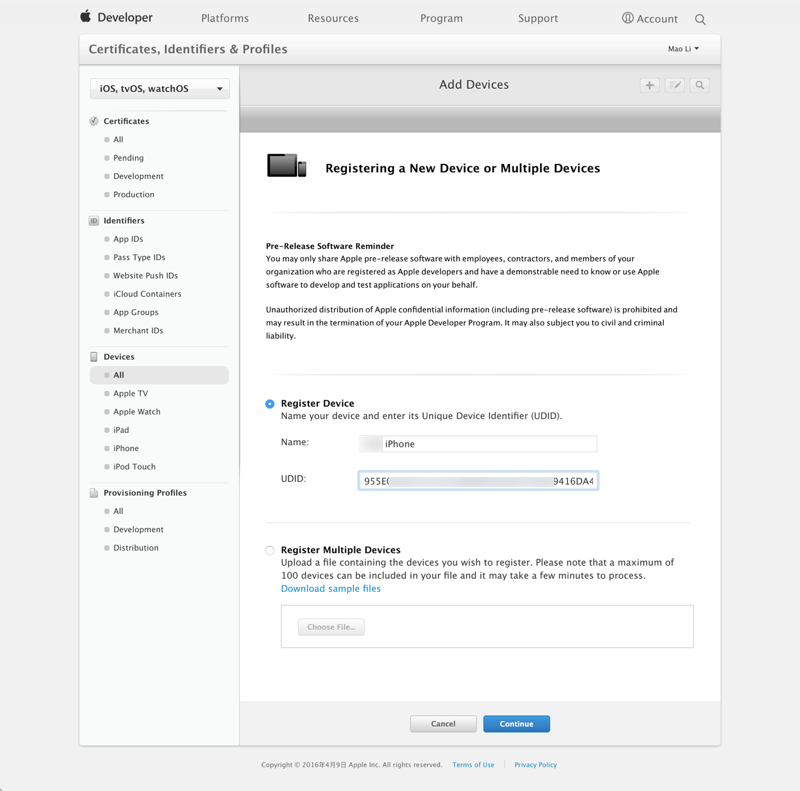Open the Platforms menu
This screenshot has width=800, height=791.
tap(225, 18)
